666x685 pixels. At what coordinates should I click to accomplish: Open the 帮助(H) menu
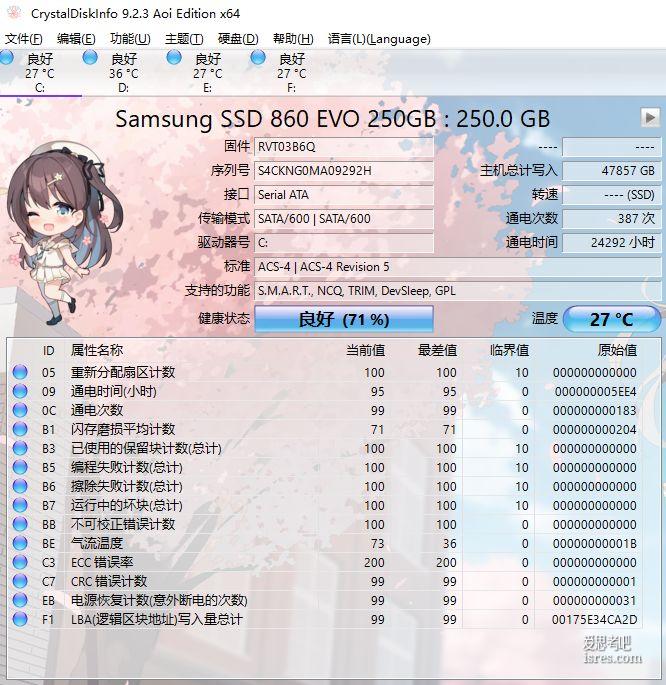[293, 39]
